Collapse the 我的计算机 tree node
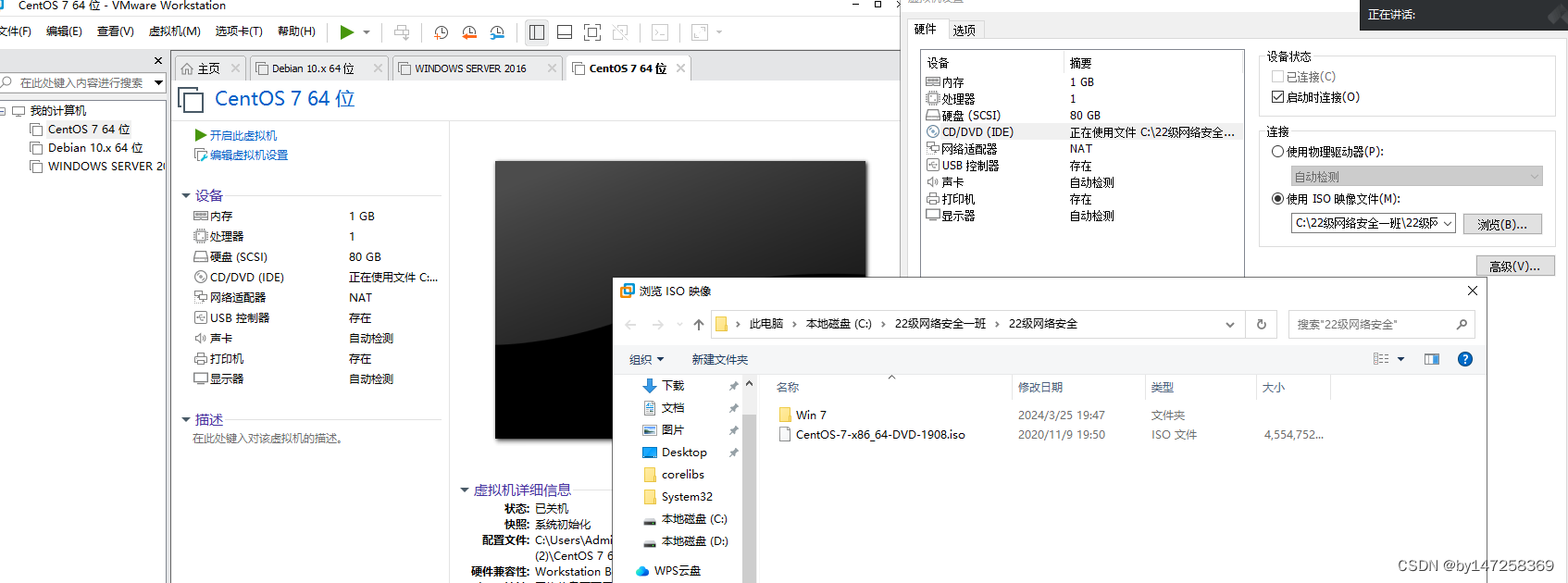1568x583 pixels. coord(4,111)
